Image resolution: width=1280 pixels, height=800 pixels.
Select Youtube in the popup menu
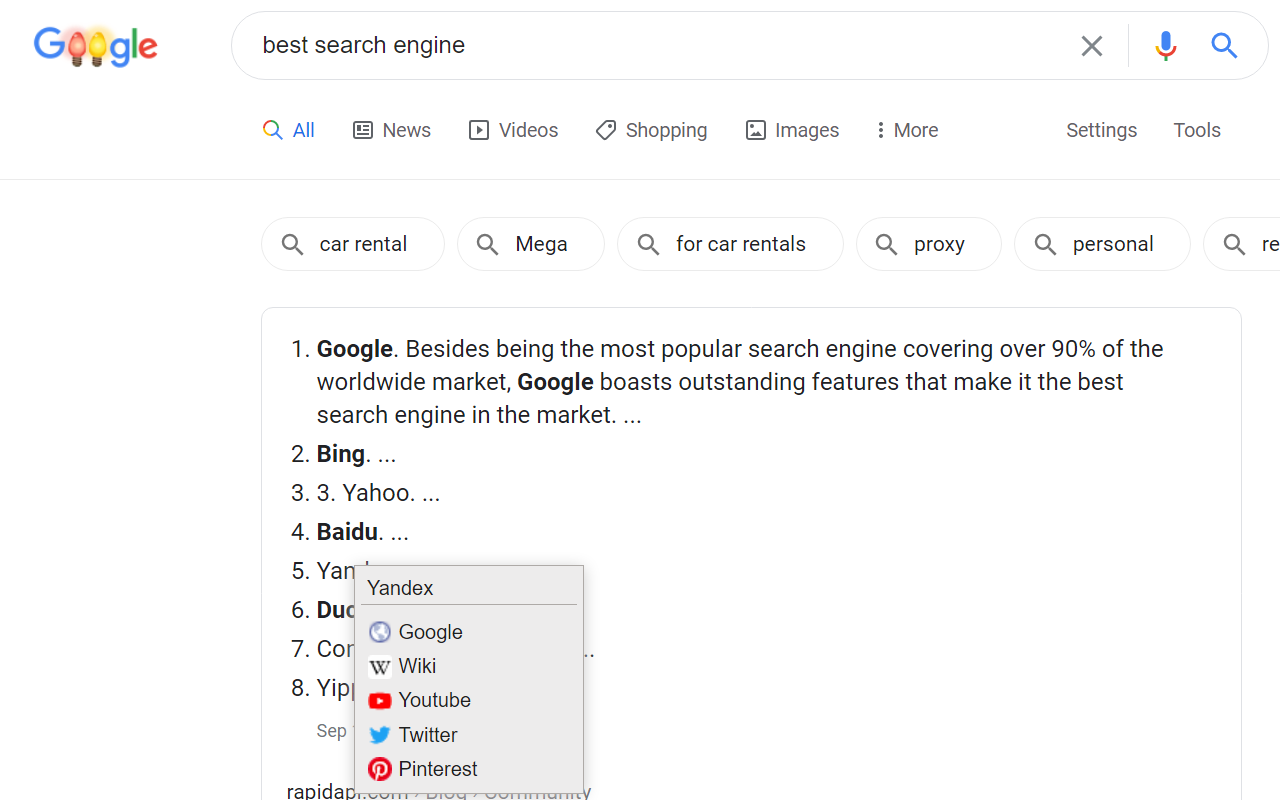point(468,700)
